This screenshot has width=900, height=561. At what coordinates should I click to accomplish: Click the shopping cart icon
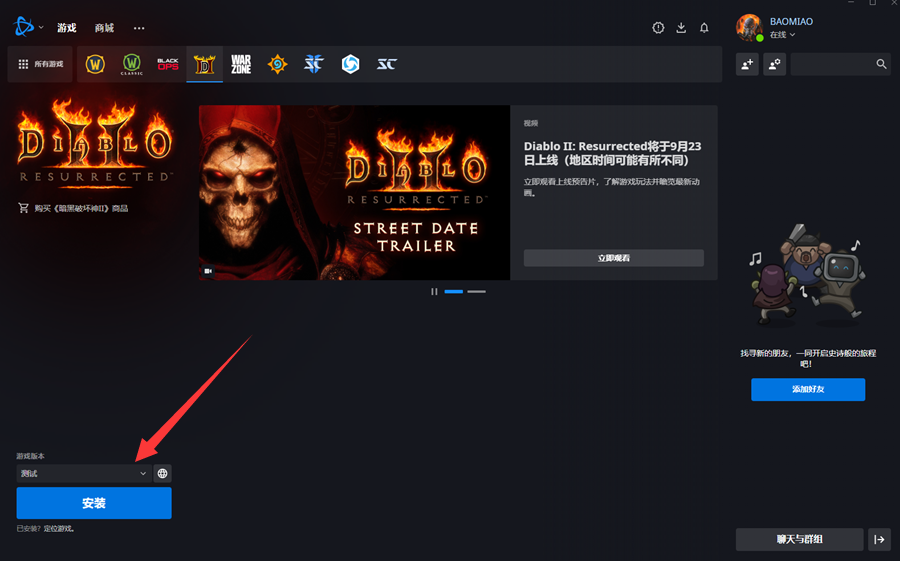point(24,208)
